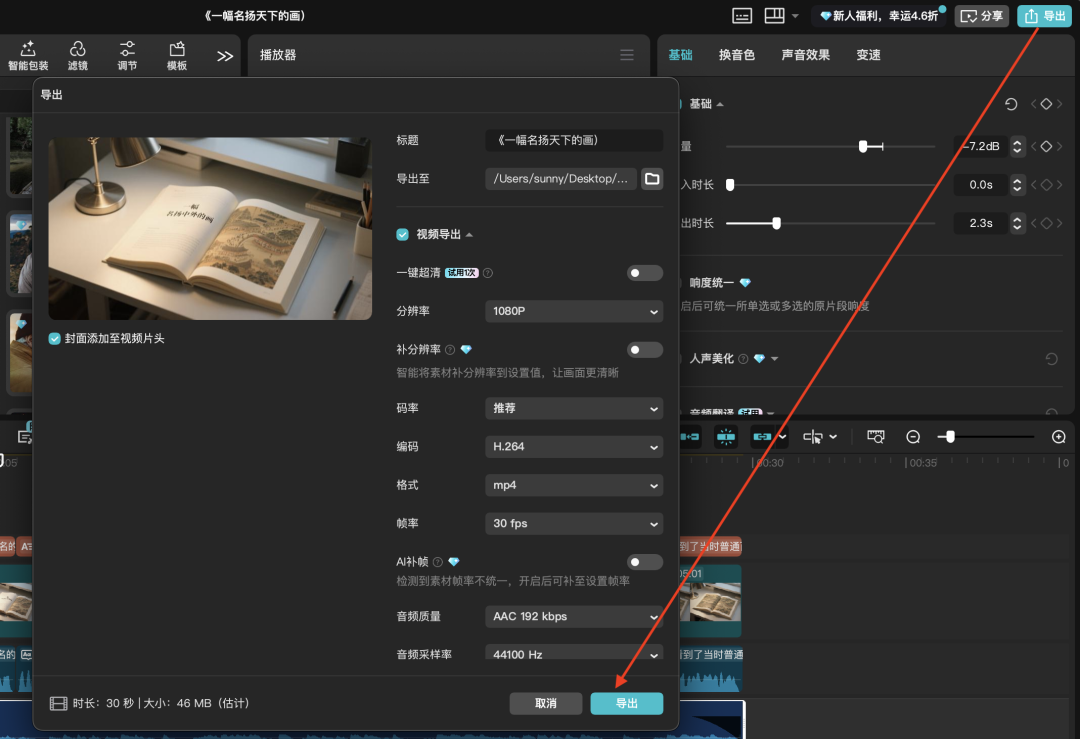Toggle the 一键超清 switch
Screen dimensions: 1080x739
(x=645, y=273)
